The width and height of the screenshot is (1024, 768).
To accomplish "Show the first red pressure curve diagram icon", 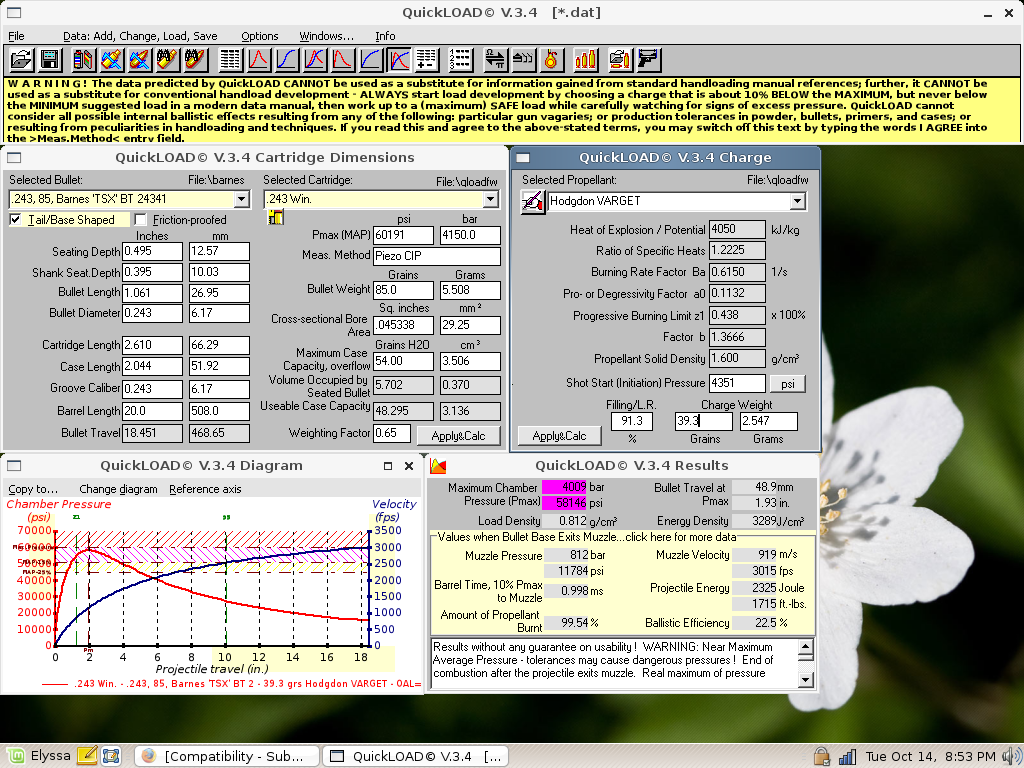I will [x=259, y=60].
